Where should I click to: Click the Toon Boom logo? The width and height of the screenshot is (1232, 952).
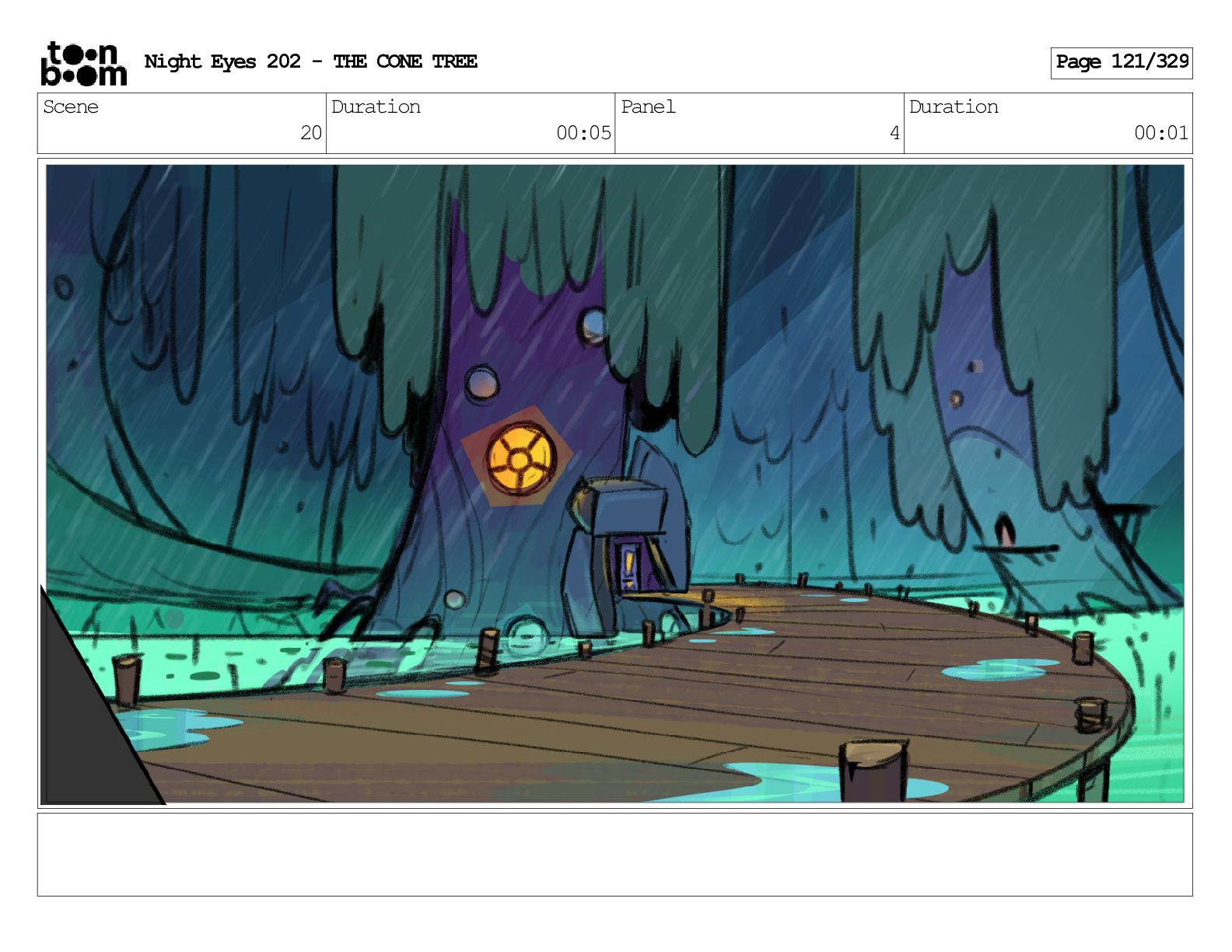(x=83, y=63)
